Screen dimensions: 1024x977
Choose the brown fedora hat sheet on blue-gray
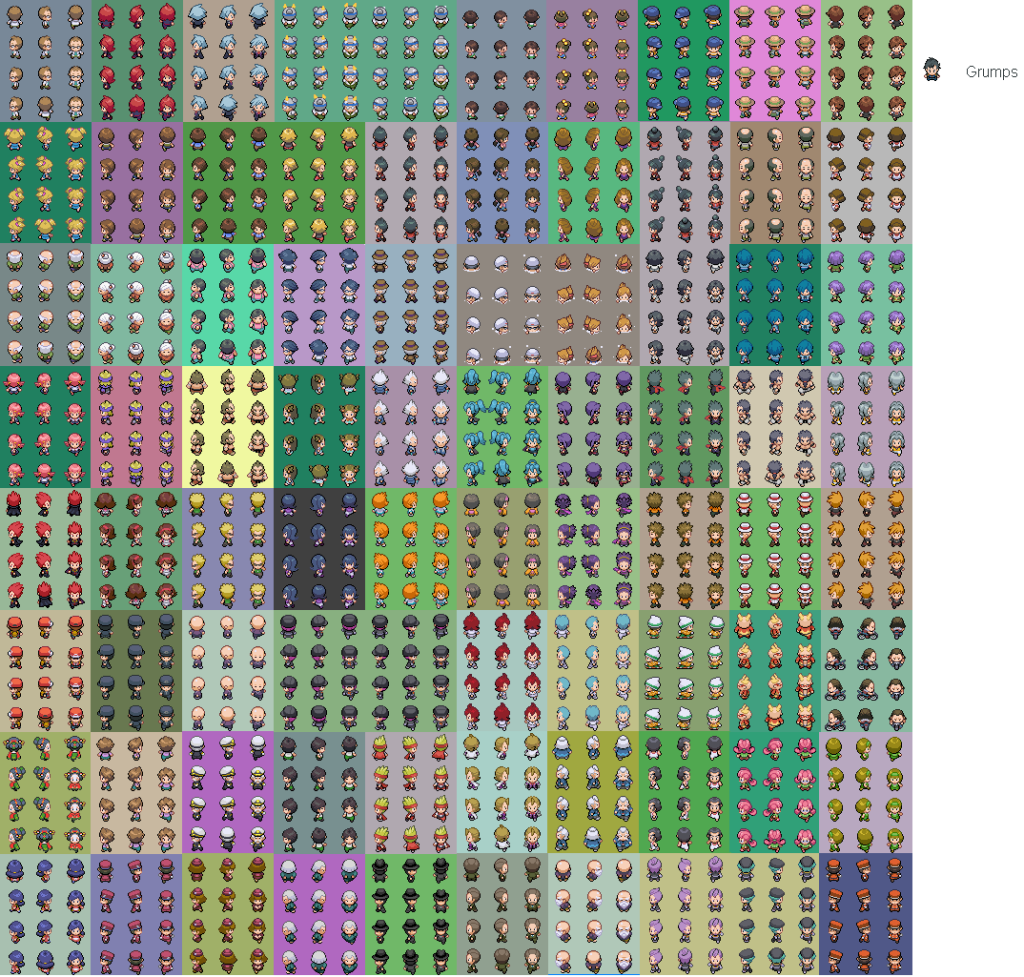(411, 305)
